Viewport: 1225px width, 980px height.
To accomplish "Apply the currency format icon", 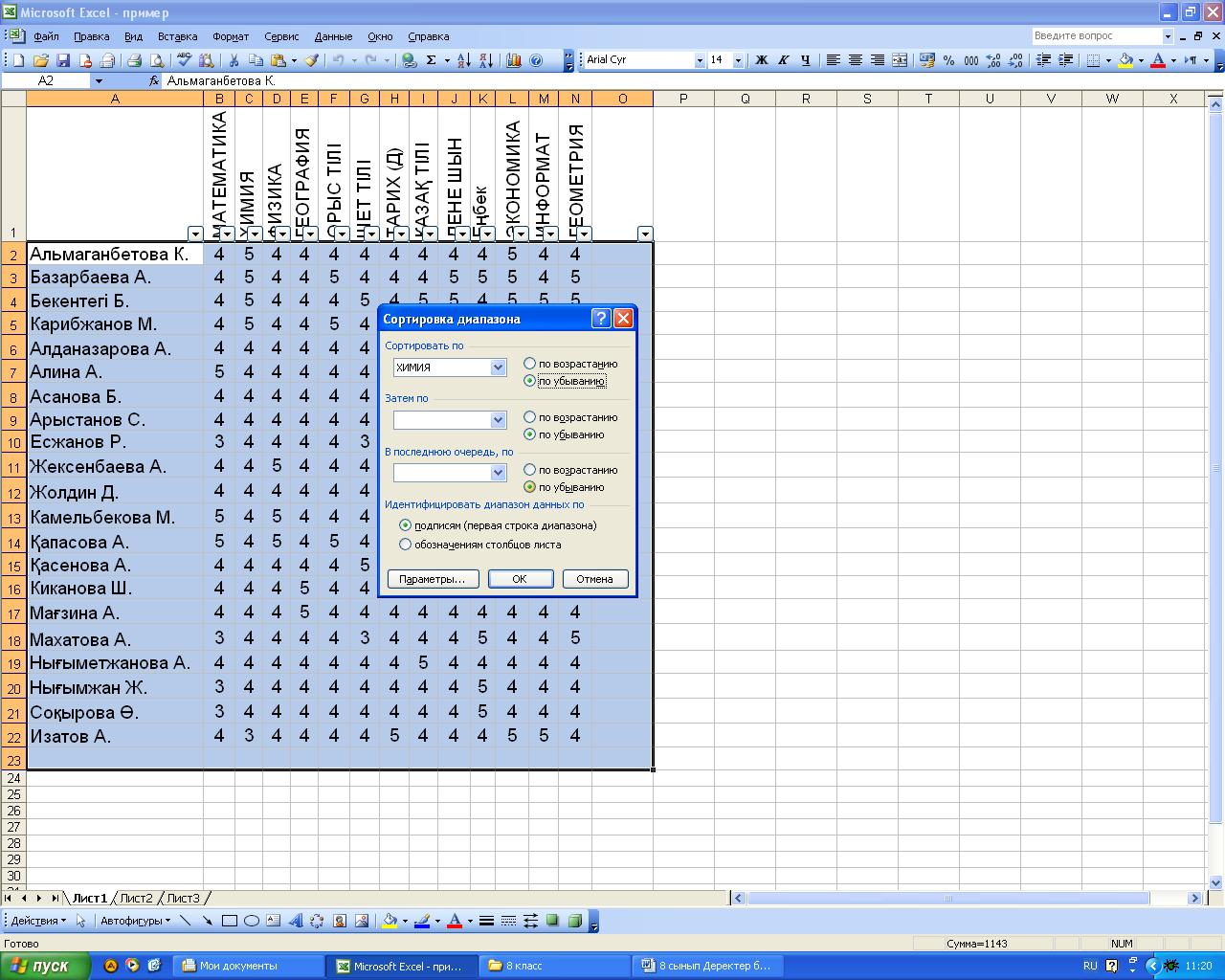I will click(926, 60).
